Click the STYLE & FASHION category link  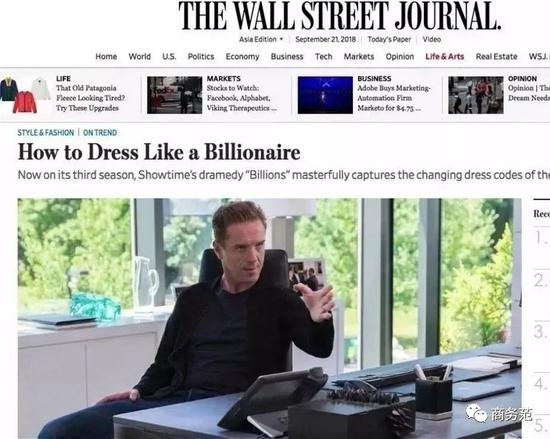coord(46,133)
